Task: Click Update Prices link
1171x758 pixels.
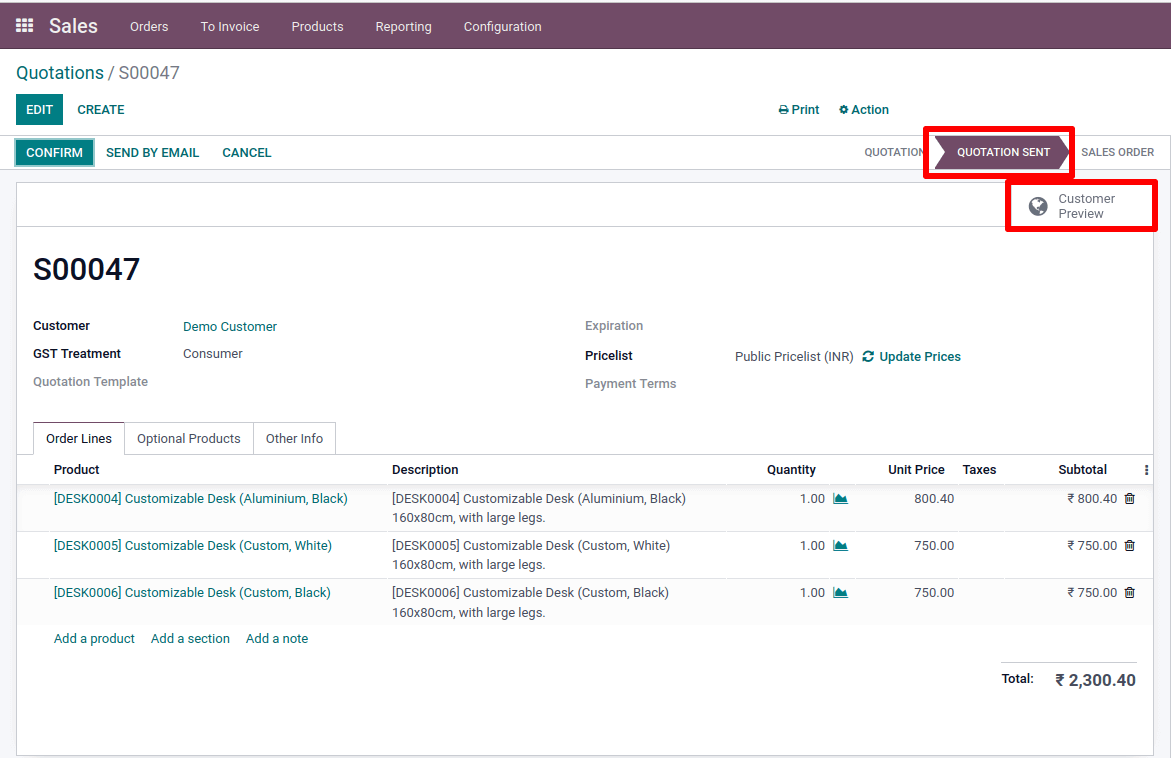Action: 911,357
